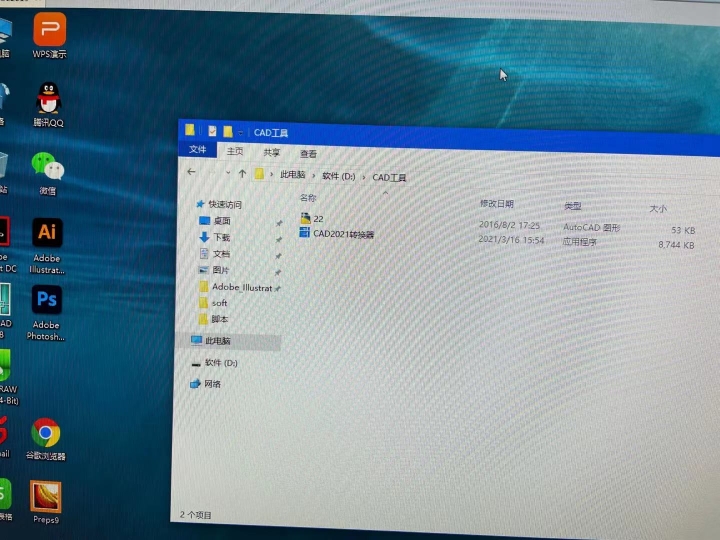
Task: Sort files by 修改日期 column header
Action: [497, 203]
